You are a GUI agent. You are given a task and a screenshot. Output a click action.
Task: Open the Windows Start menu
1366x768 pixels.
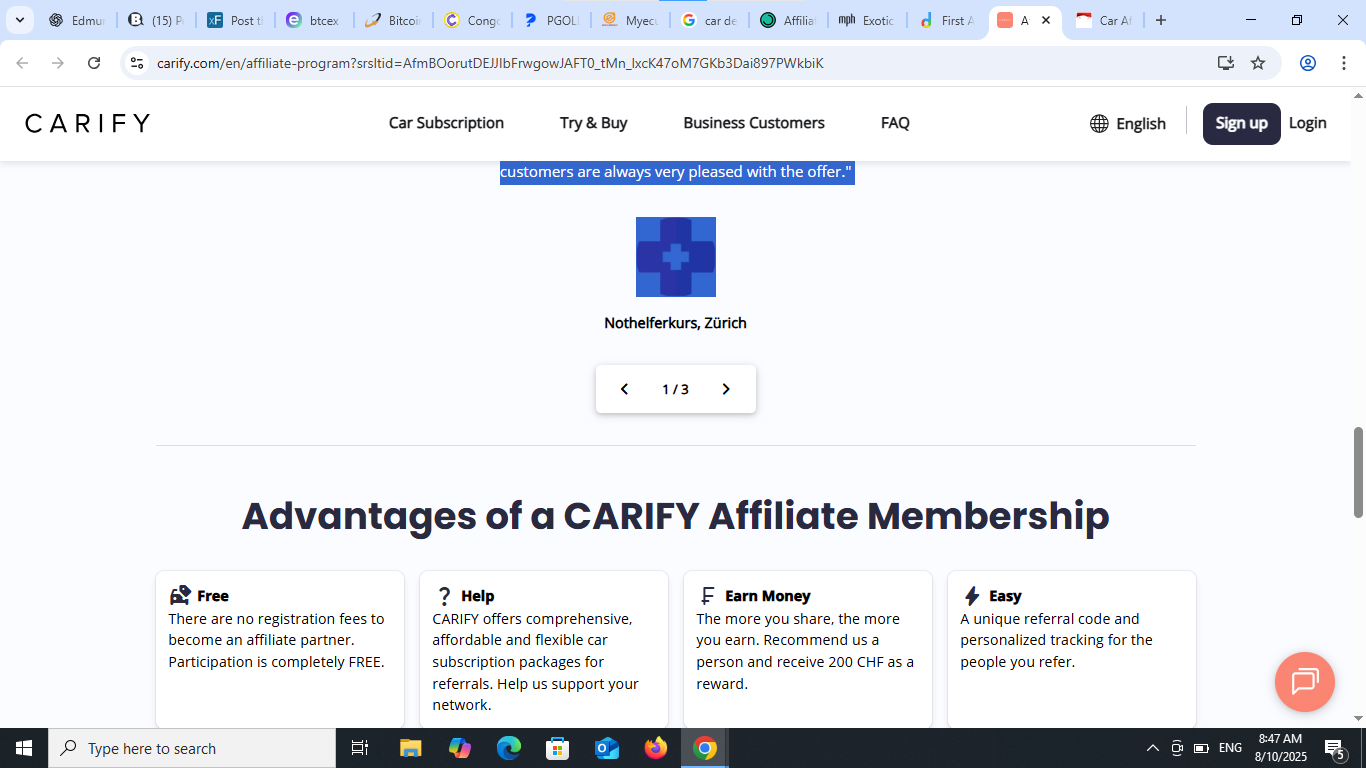[24, 748]
